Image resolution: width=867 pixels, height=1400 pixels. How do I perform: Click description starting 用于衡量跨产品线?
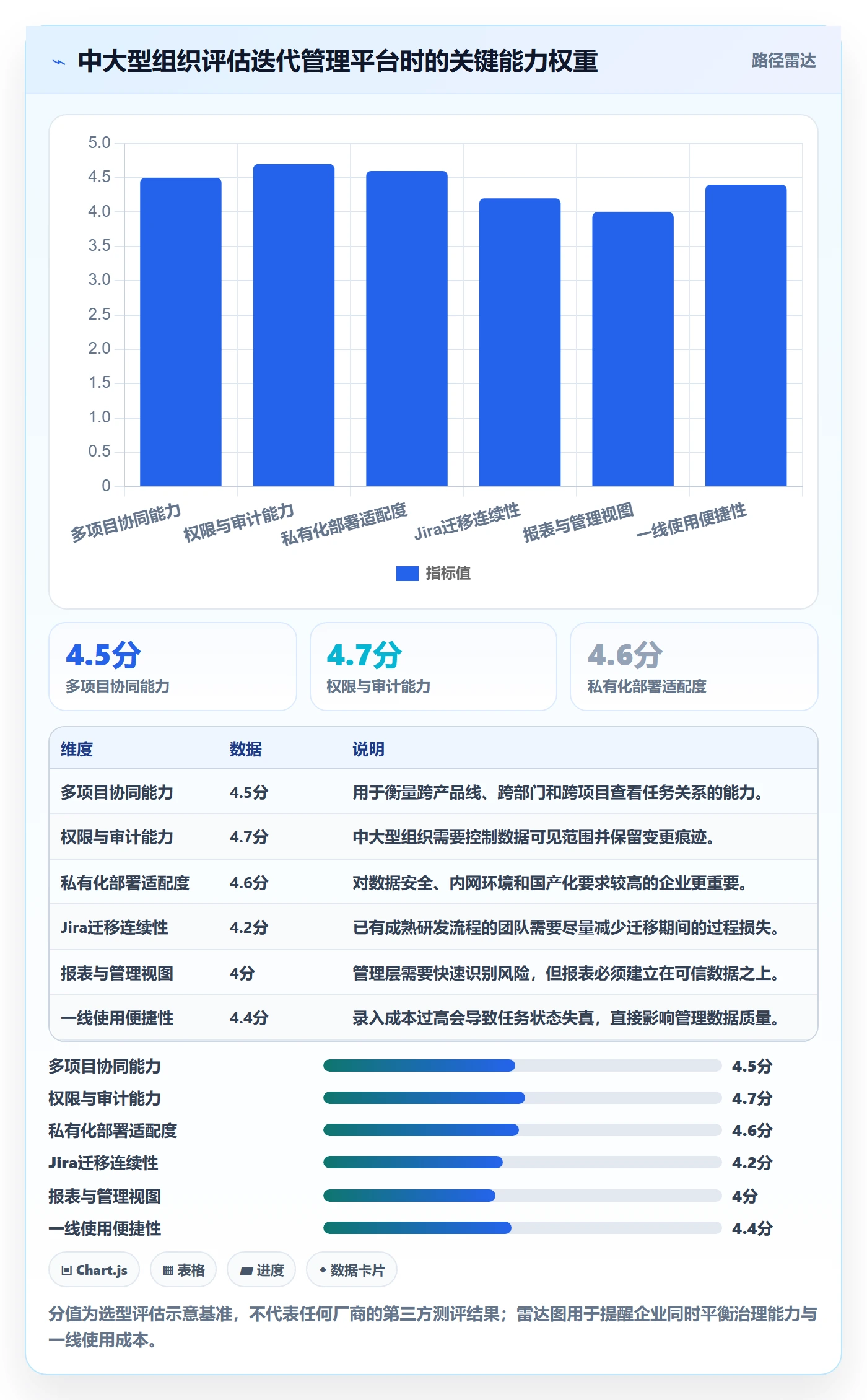click(558, 792)
